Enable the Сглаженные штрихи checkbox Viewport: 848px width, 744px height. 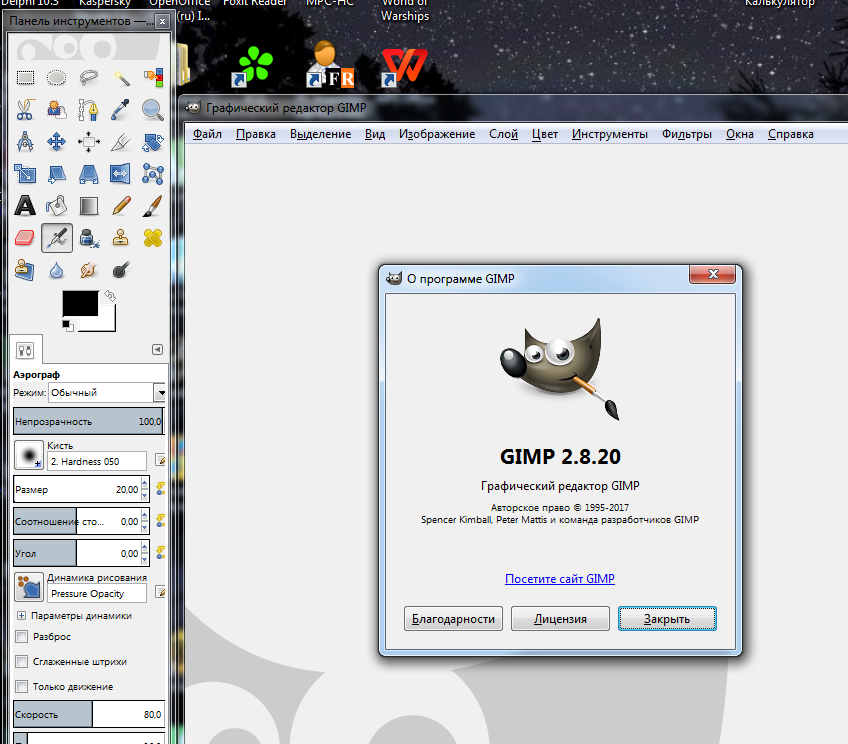22,662
